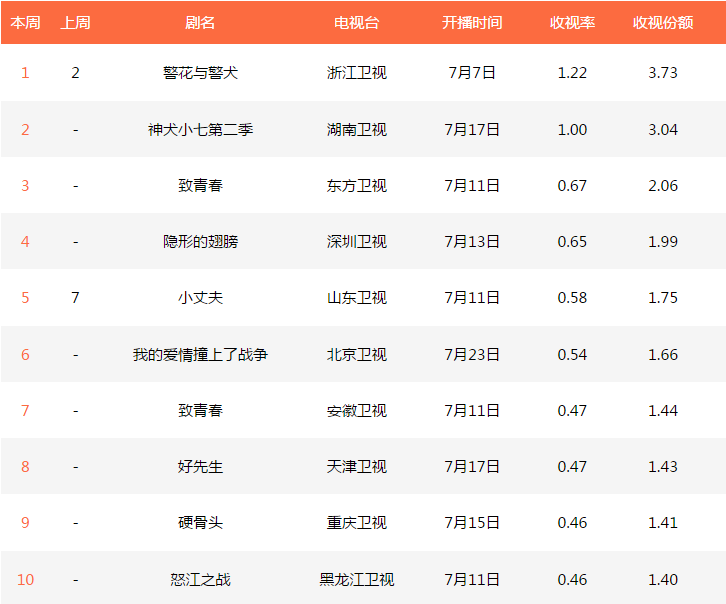This screenshot has width=726, height=604.
Task: Click the 东方卫视 station cell
Action: [x=357, y=186]
